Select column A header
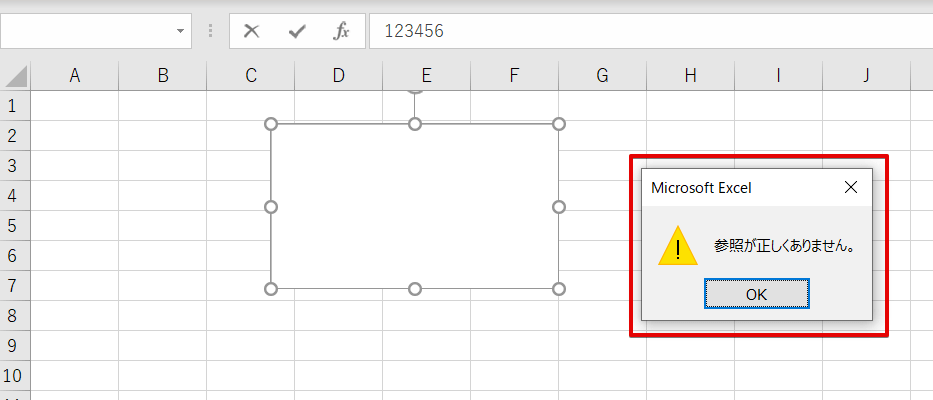This screenshot has width=933, height=400. pyautogui.click(x=74, y=76)
